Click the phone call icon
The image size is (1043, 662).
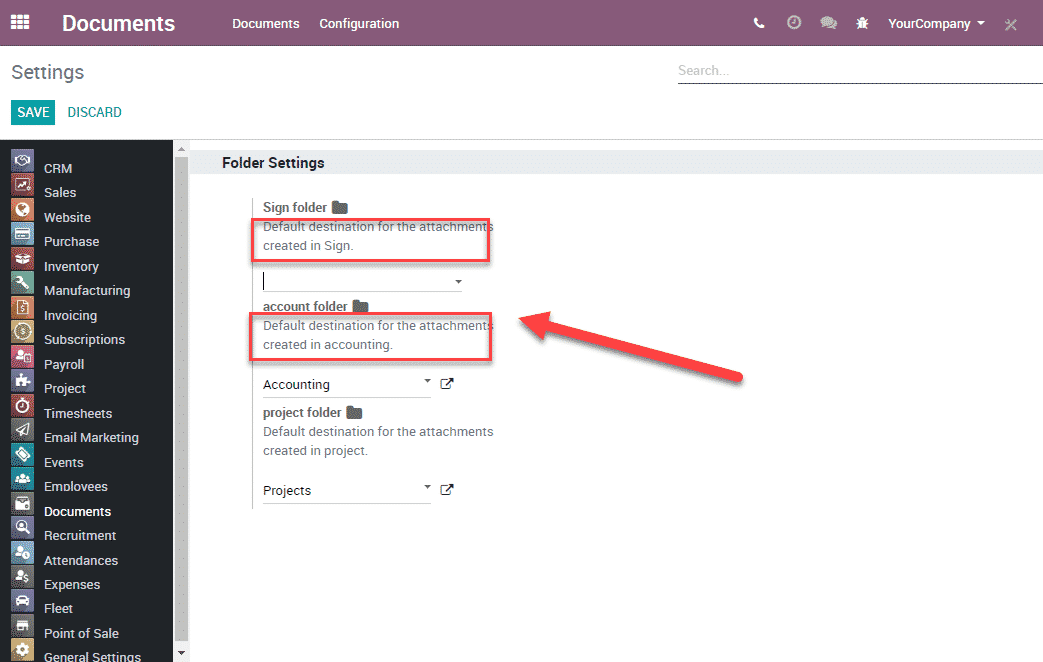(x=759, y=23)
